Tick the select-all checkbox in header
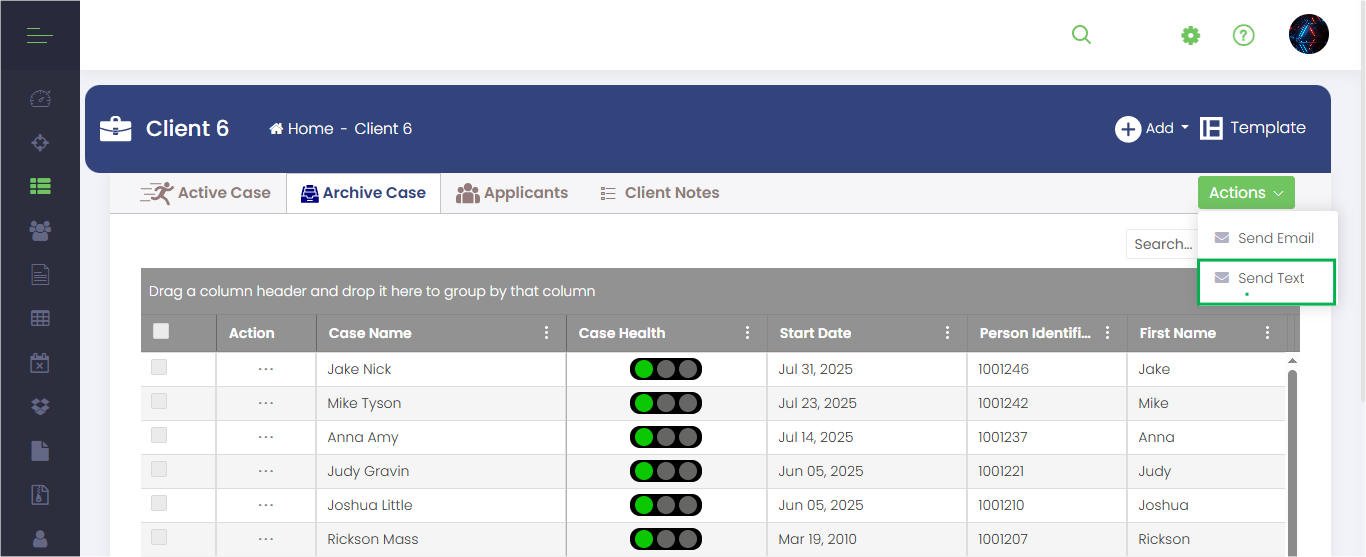This screenshot has width=1366, height=557. coord(161,331)
